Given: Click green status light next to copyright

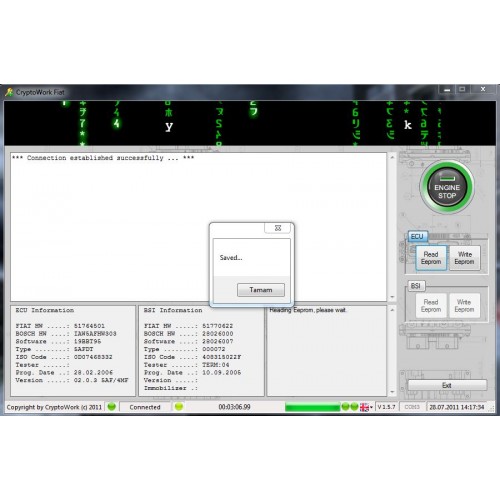Looking at the screenshot, I should coord(112,407).
